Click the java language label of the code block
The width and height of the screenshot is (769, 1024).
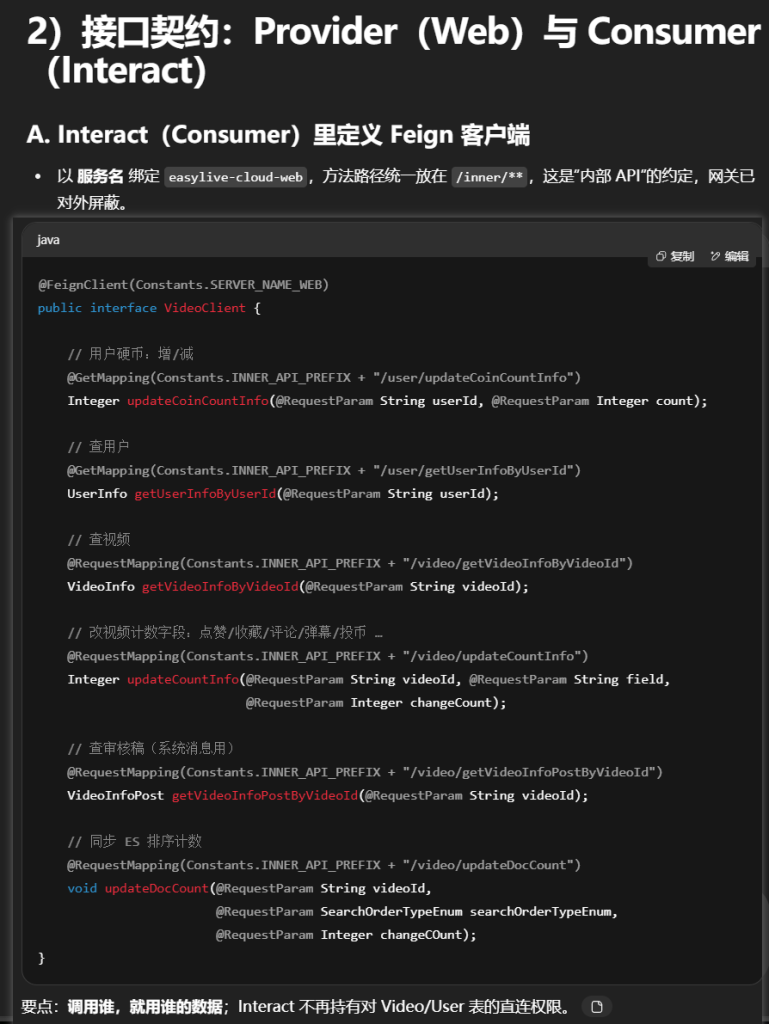(x=48, y=240)
